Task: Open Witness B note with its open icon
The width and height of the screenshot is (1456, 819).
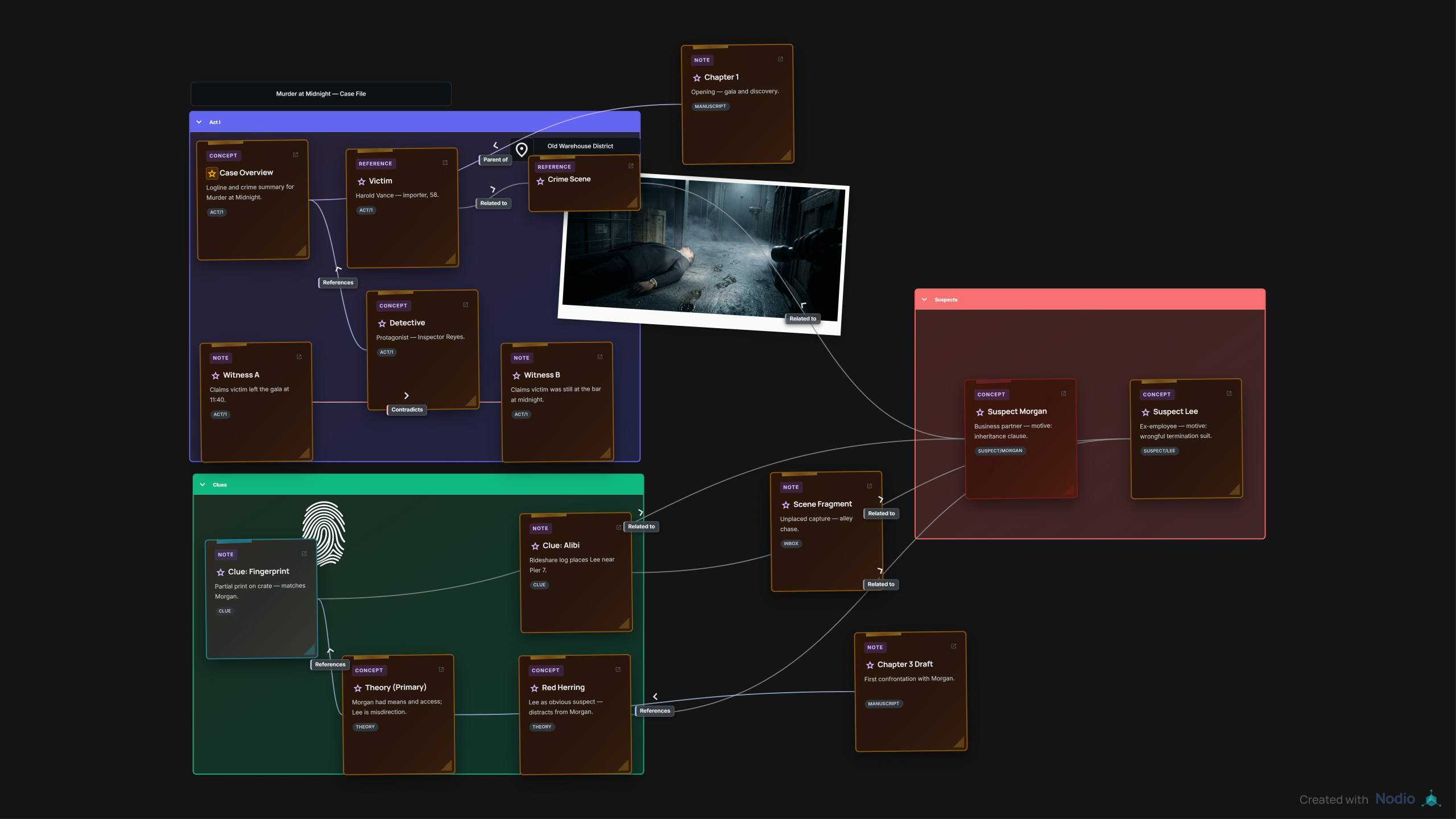Action: click(600, 357)
